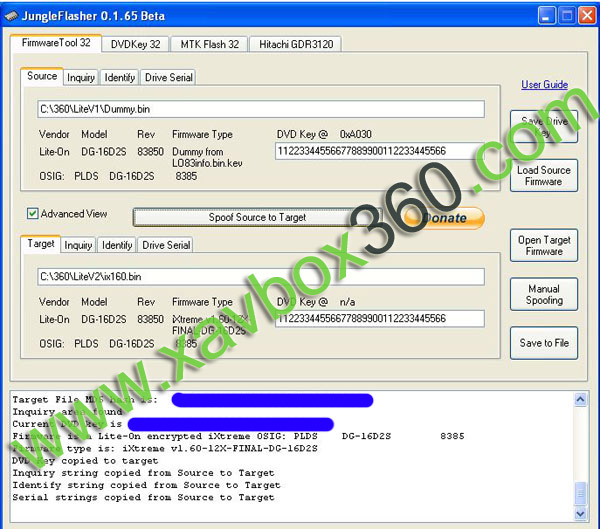Image resolution: width=600 pixels, height=529 pixels.
Task: Open Manual Spoofing
Action: tap(544, 294)
